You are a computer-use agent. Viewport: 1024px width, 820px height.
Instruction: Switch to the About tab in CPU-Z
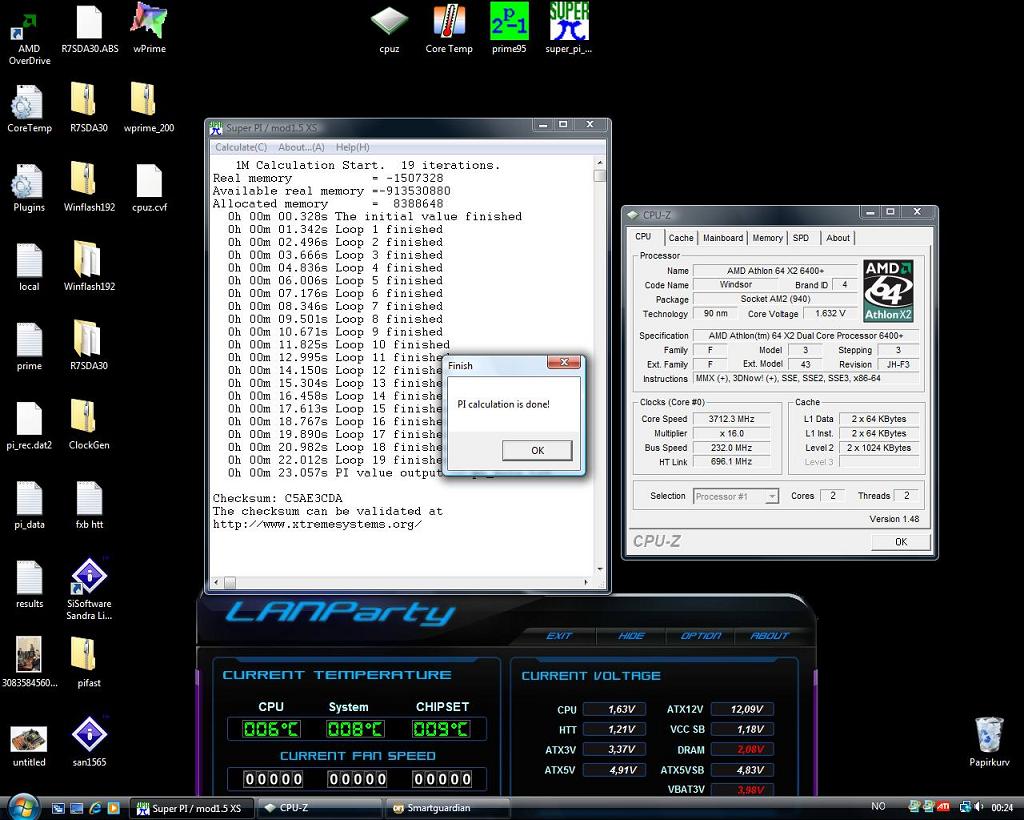click(x=837, y=238)
